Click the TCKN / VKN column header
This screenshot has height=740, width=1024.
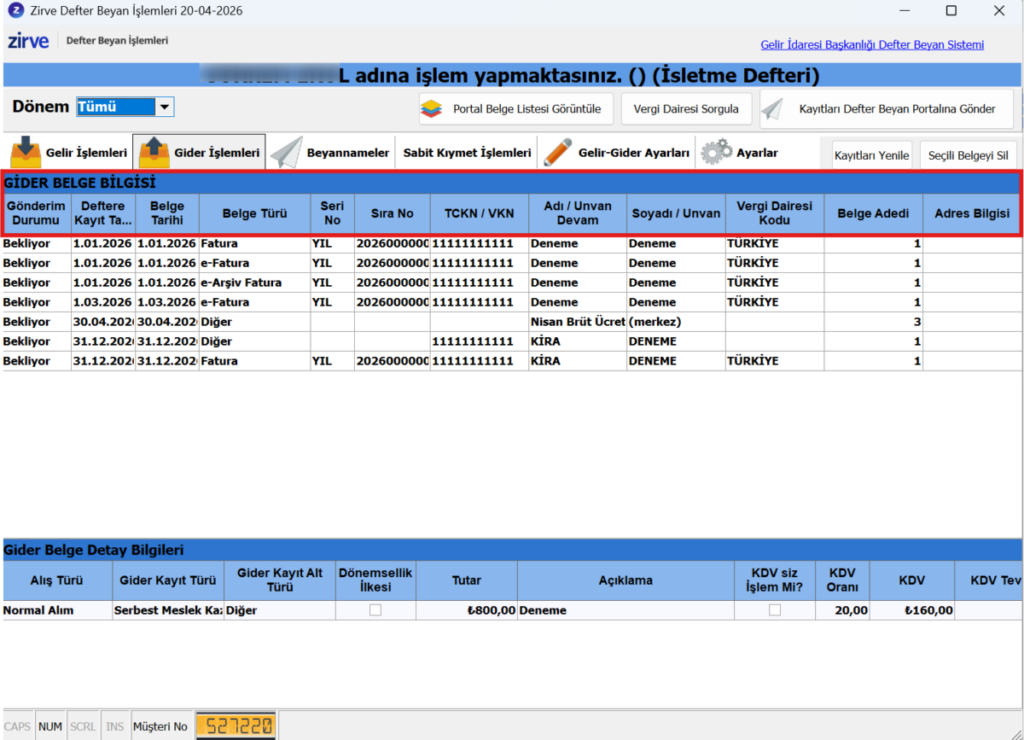(479, 213)
